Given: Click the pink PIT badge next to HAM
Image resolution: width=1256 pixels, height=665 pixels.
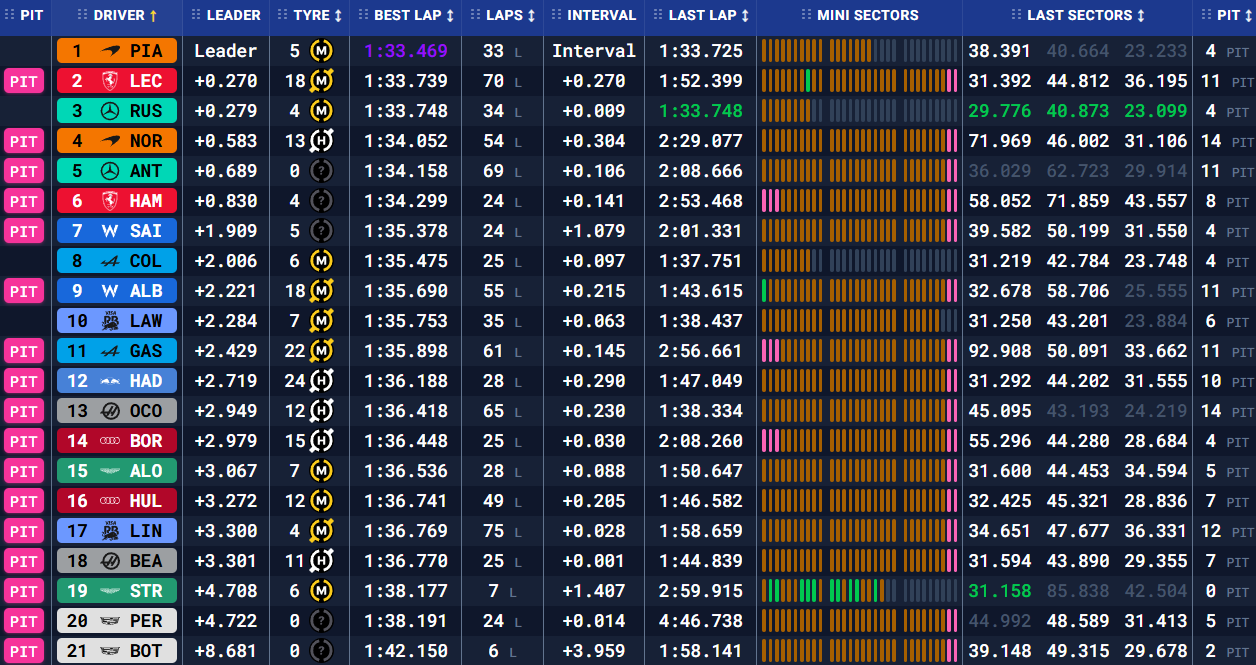Looking at the screenshot, I should (24, 201).
